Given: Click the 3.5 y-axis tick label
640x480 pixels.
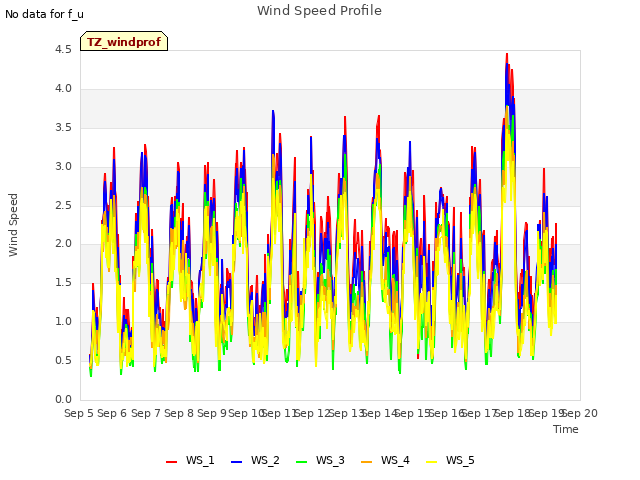Looking at the screenshot, I should pyautogui.click(x=63, y=127).
